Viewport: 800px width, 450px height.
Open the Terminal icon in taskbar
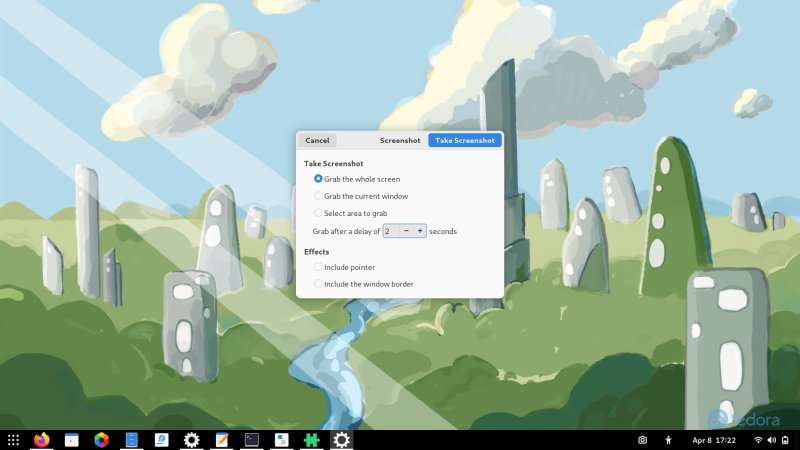coord(252,440)
